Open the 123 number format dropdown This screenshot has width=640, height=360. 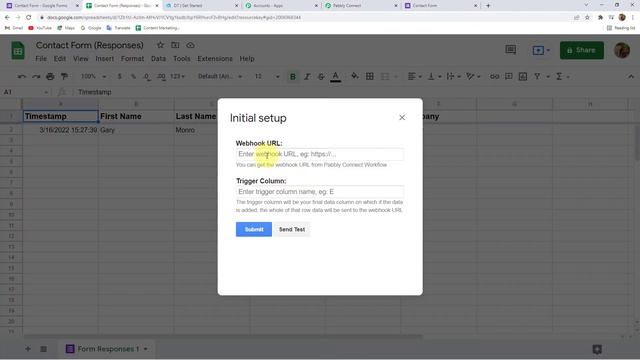point(178,76)
